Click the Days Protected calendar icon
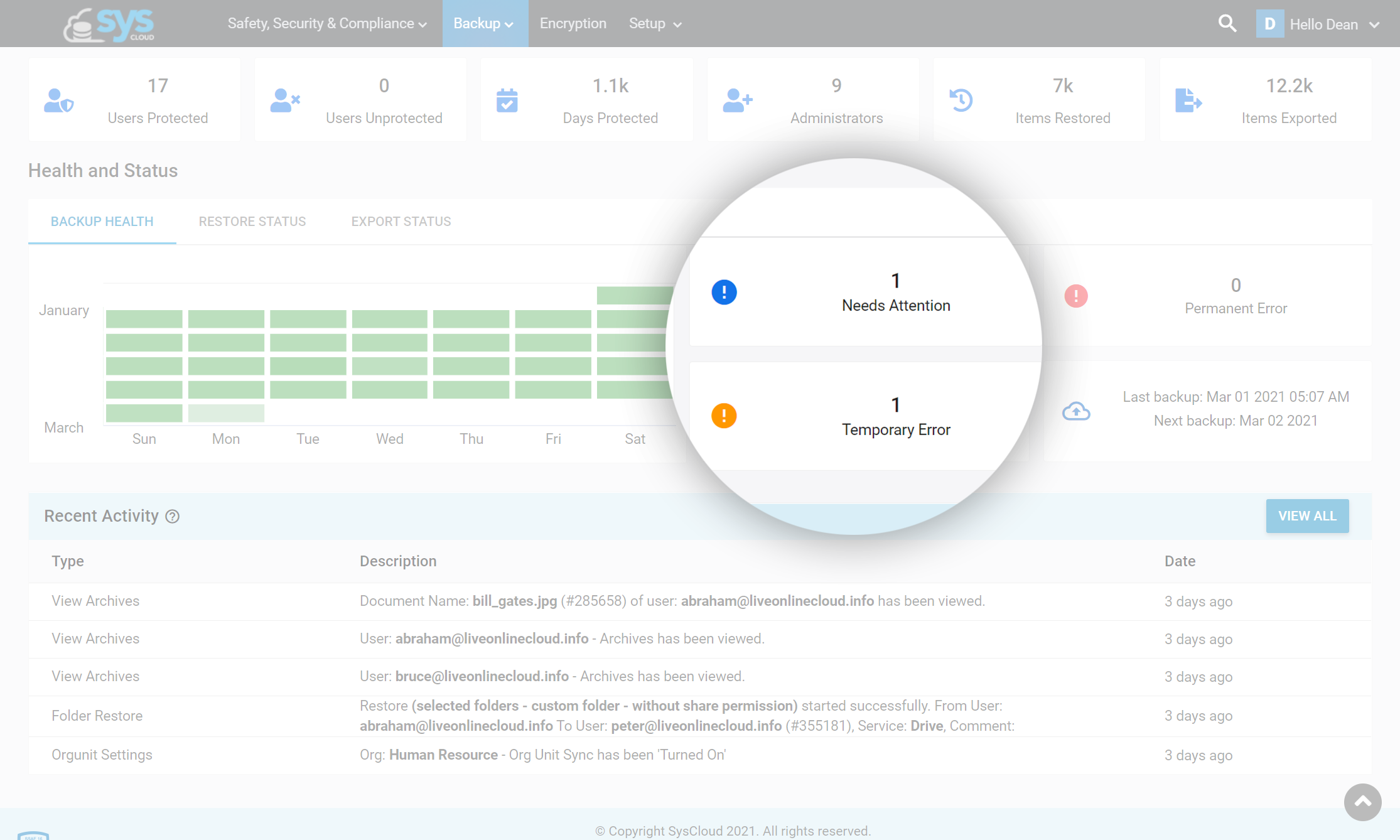The image size is (1400, 840). 507,100
